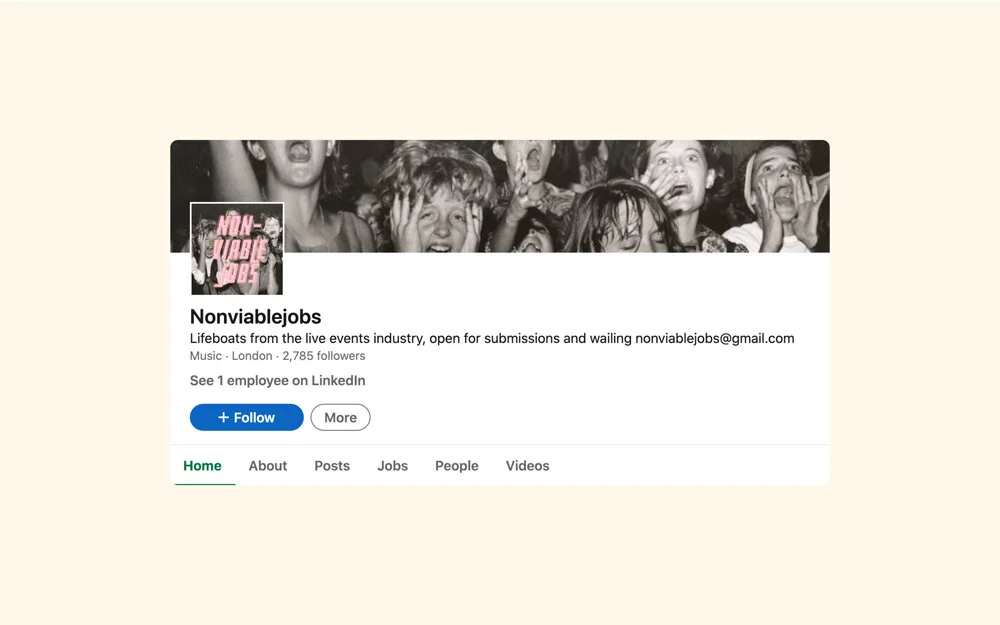Click the nonviablejobs@gmail.com email address
1000x625 pixels.
tap(715, 339)
